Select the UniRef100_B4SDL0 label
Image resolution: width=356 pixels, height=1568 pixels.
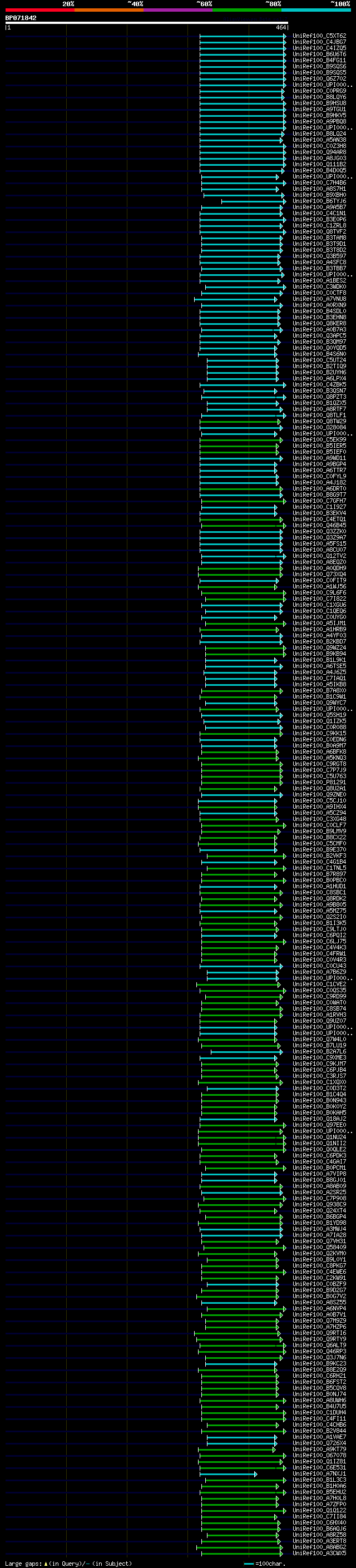tap(319, 311)
